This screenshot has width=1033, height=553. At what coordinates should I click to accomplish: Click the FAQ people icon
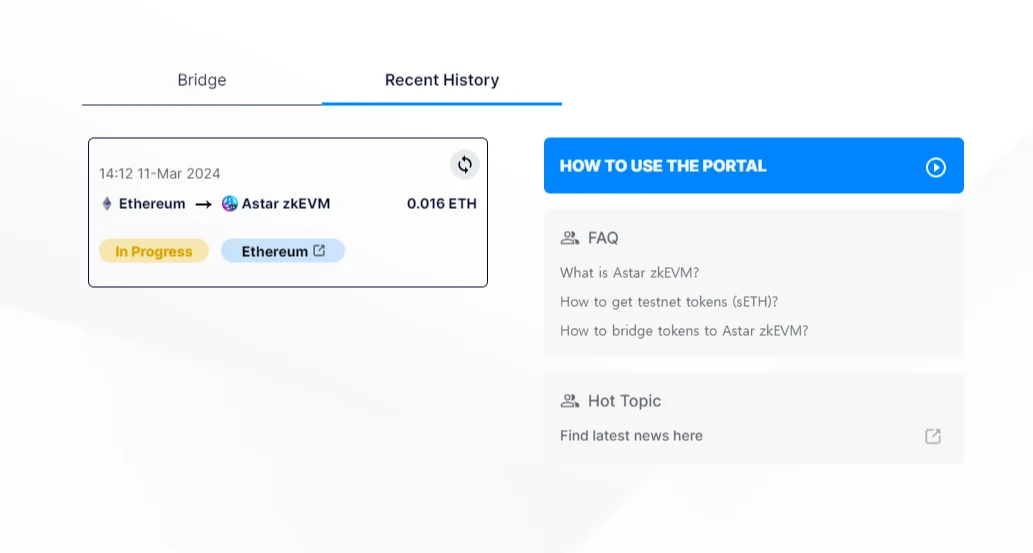point(569,238)
